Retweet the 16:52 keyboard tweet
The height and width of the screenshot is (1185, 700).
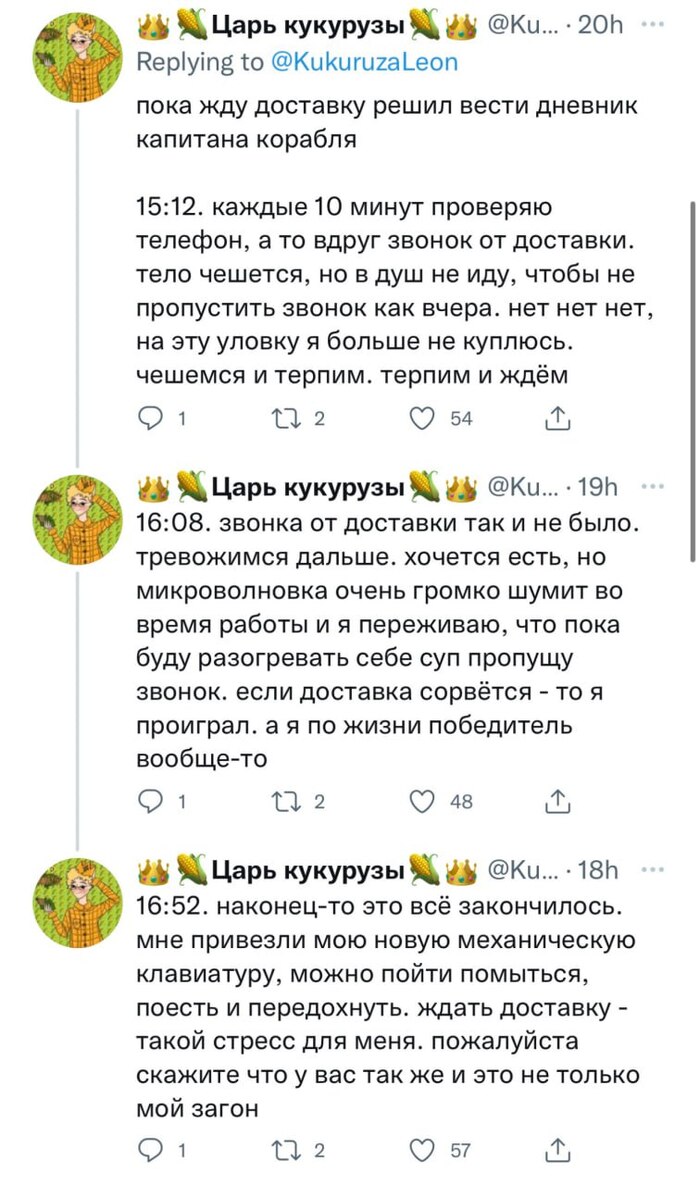pos(289,1150)
